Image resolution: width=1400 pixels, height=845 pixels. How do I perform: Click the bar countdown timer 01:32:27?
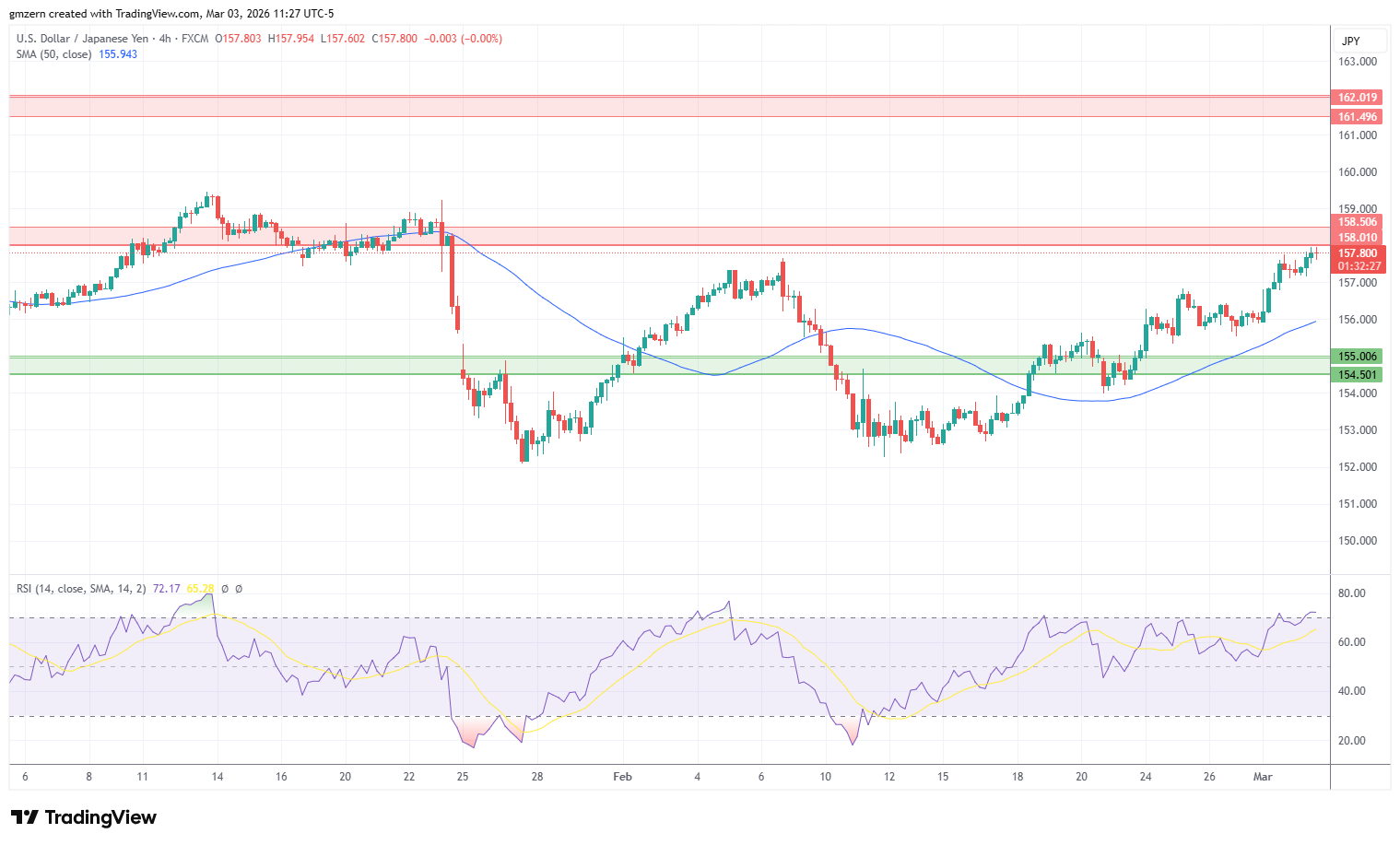[1359, 266]
